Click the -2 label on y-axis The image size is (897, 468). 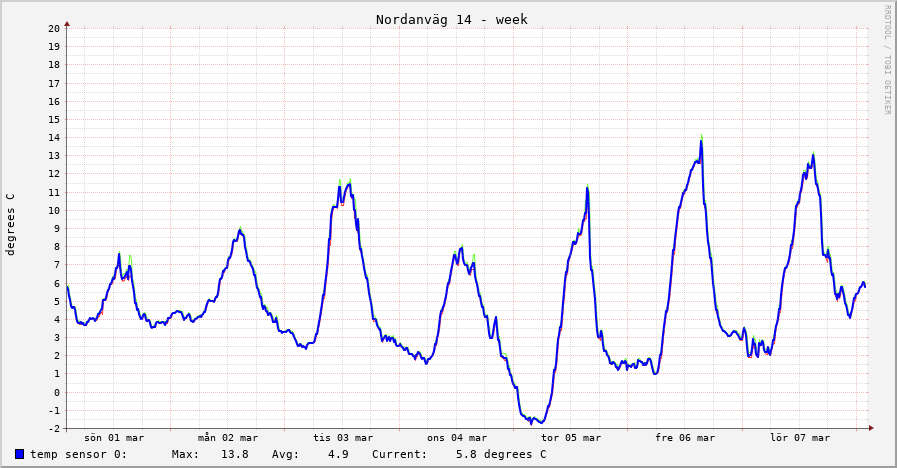tap(54, 428)
